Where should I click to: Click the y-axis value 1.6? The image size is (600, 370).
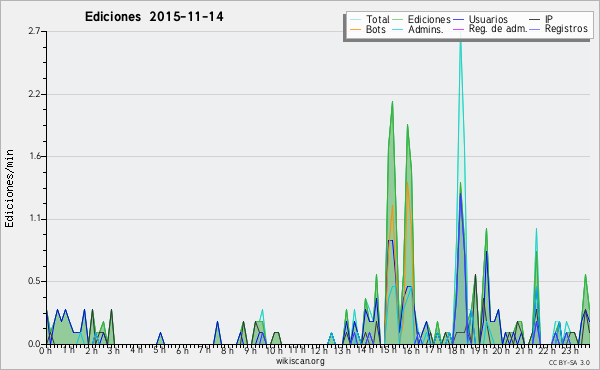tap(34, 156)
